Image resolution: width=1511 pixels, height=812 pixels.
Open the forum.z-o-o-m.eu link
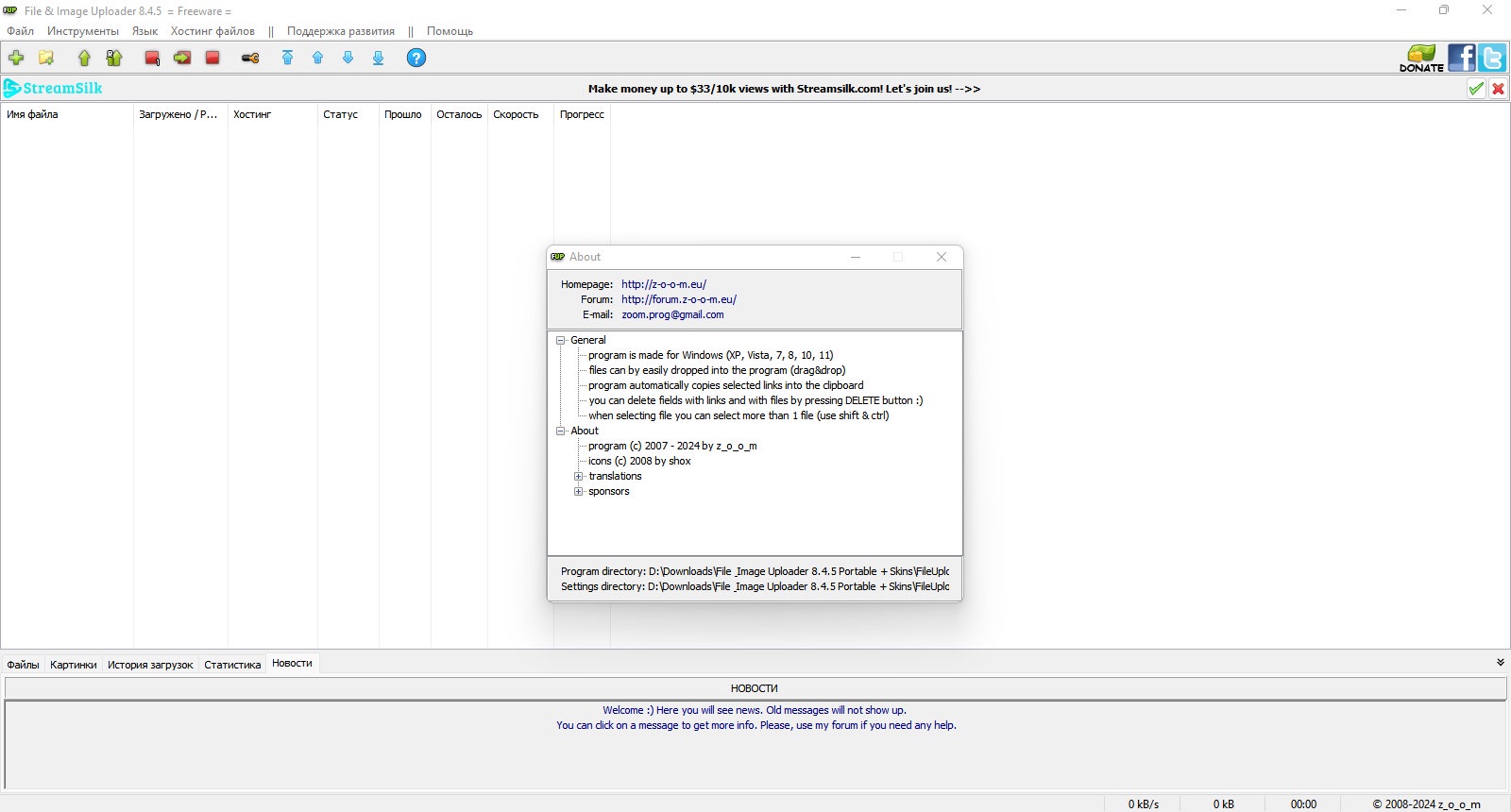pyautogui.click(x=678, y=299)
